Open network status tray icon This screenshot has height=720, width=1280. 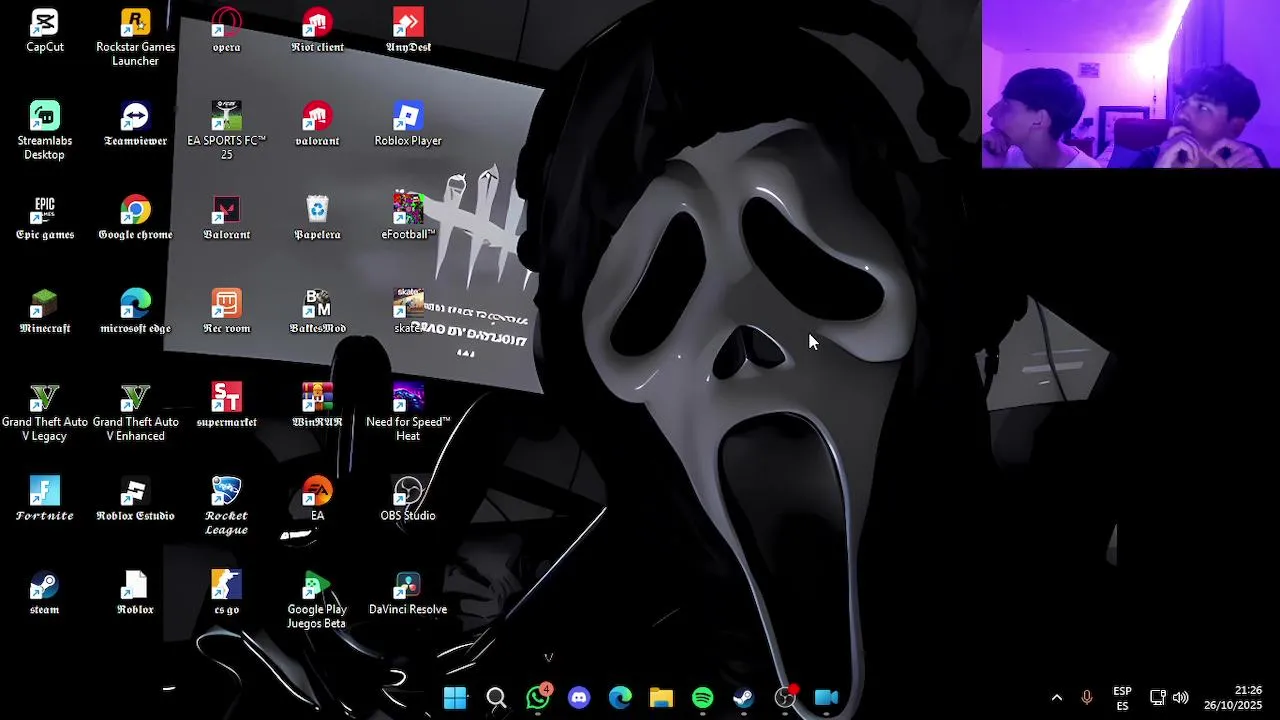coord(1158,698)
